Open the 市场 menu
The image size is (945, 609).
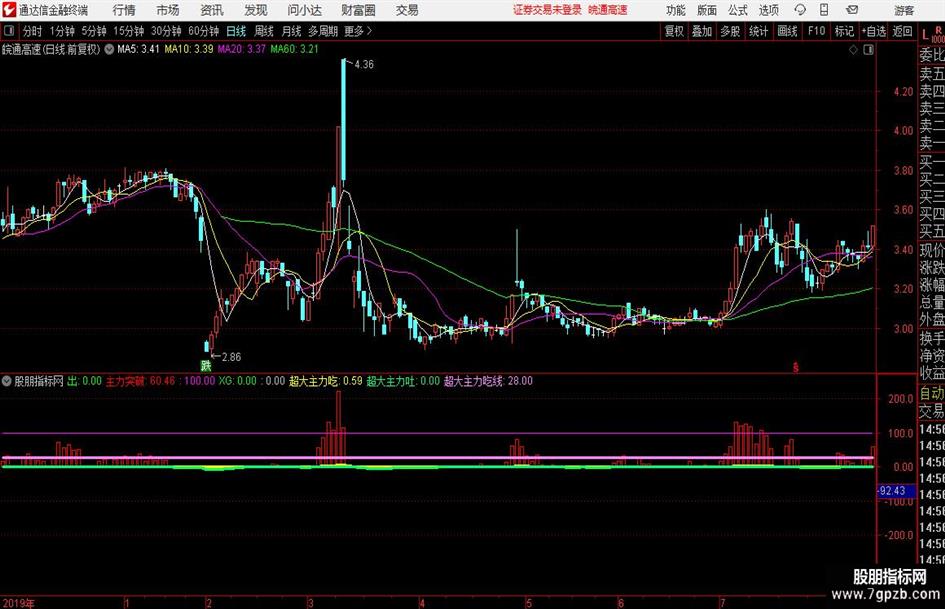click(168, 10)
